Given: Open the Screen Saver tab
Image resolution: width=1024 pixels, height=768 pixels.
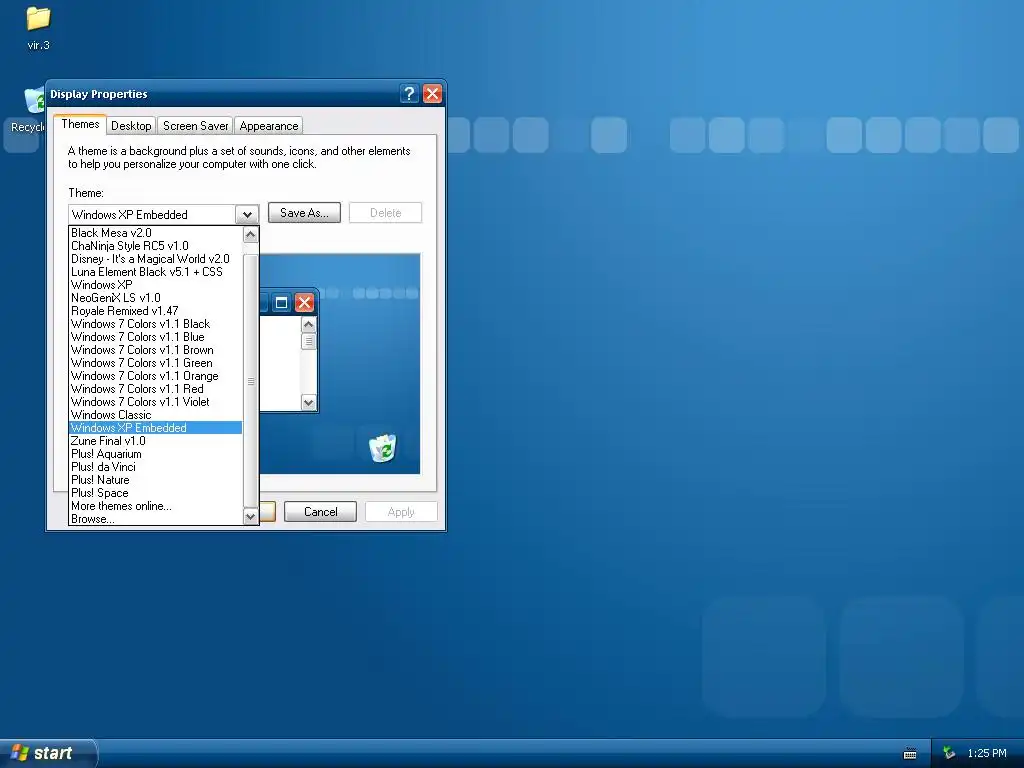Looking at the screenshot, I should [195, 126].
